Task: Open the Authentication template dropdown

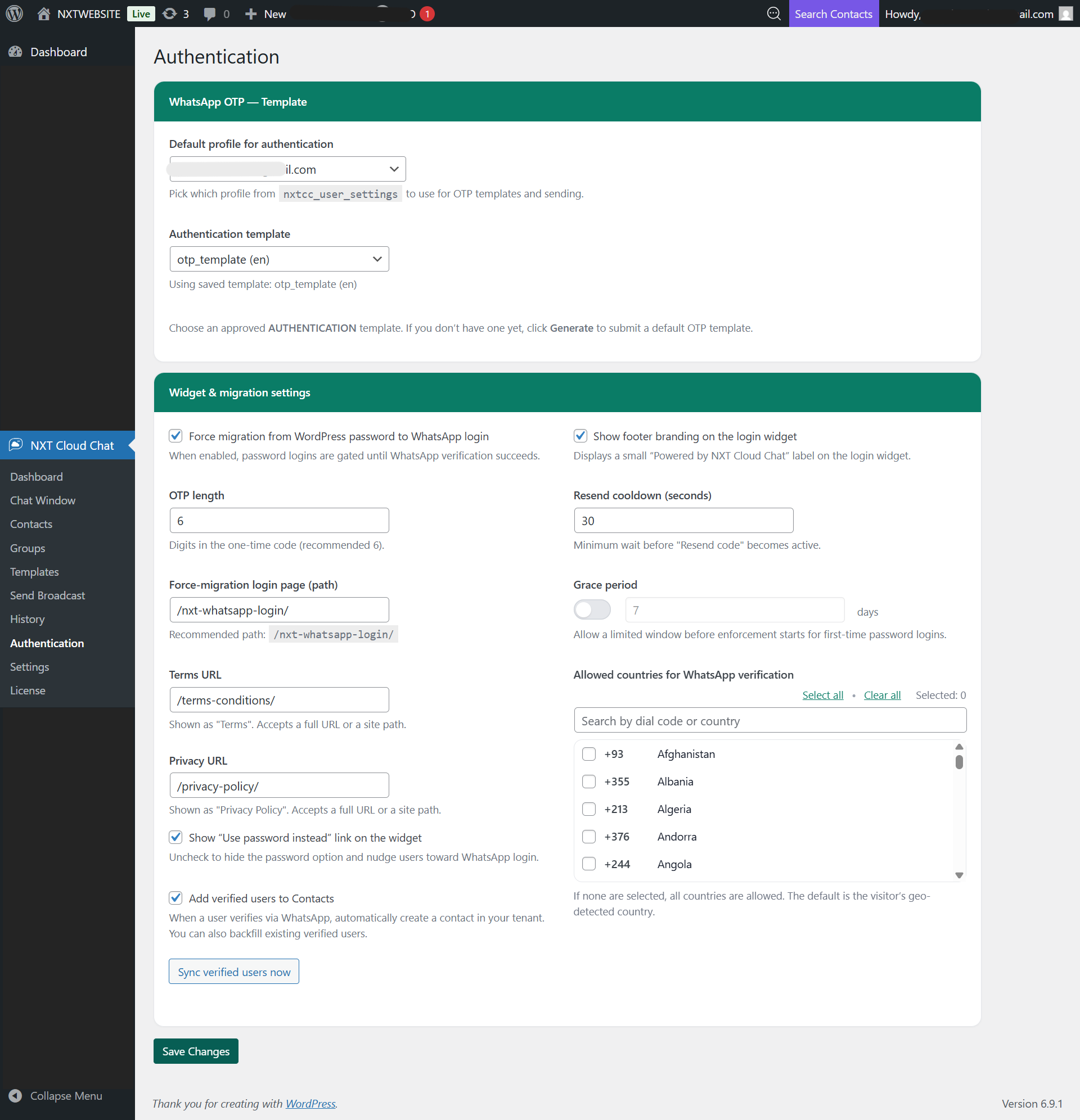Action: pyautogui.click(x=279, y=259)
